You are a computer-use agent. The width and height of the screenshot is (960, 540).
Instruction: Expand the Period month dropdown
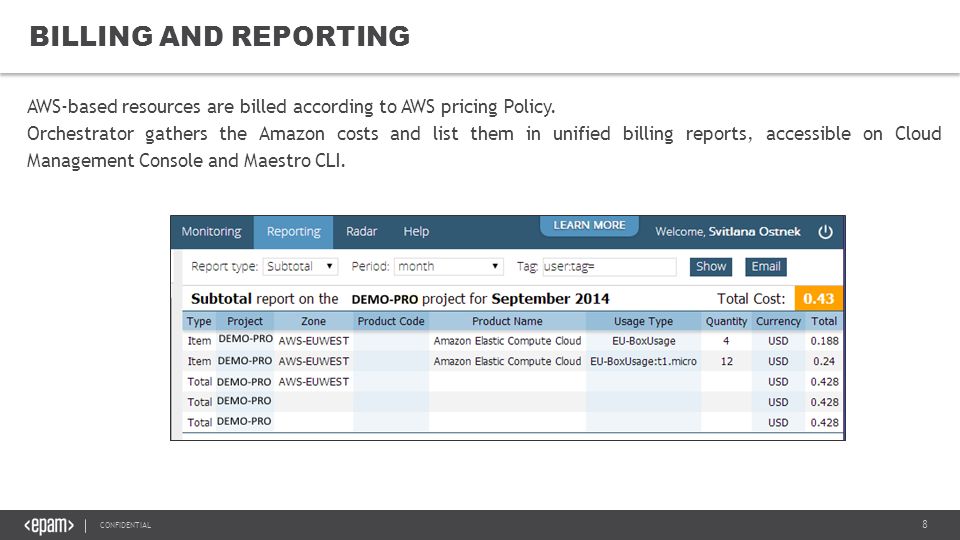tap(449, 266)
